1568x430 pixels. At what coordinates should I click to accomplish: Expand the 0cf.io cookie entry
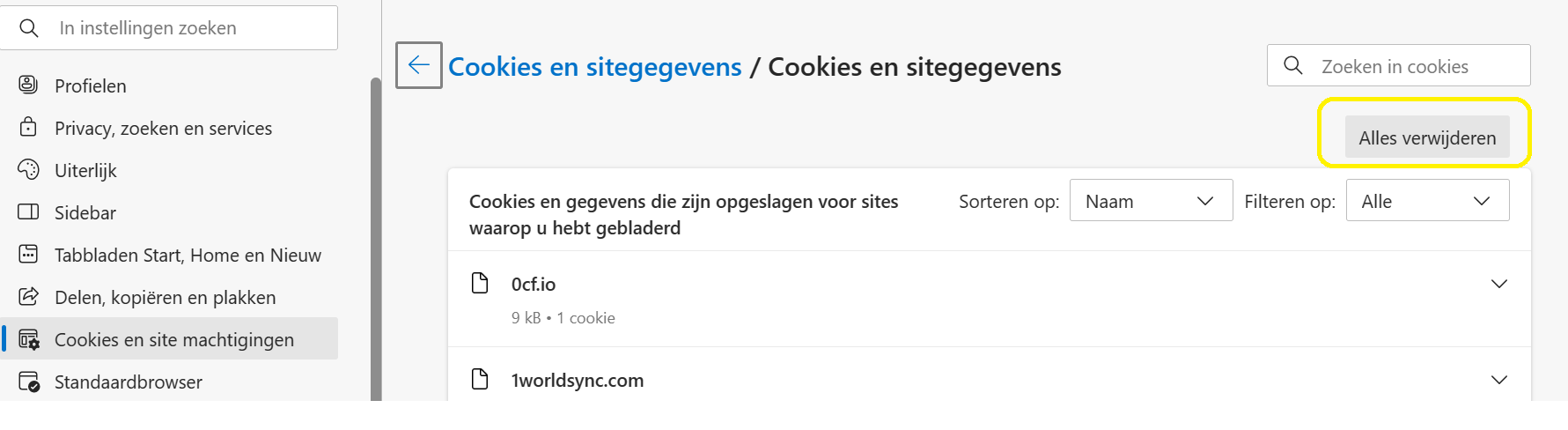(1498, 284)
